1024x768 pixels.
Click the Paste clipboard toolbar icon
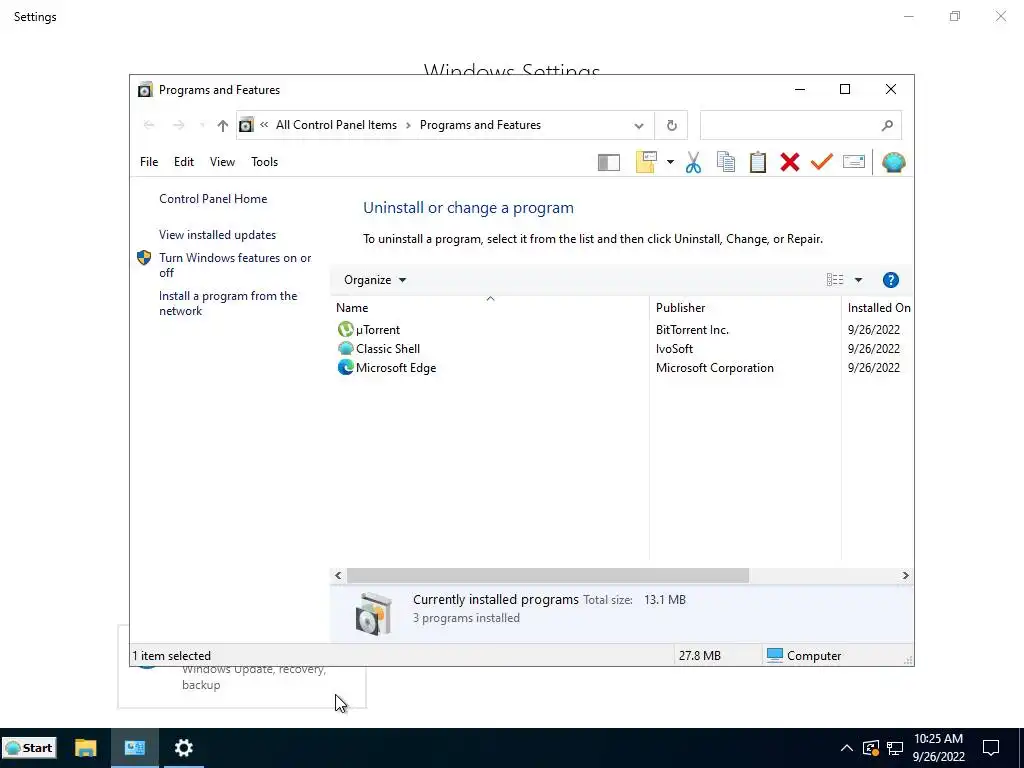[x=758, y=162]
